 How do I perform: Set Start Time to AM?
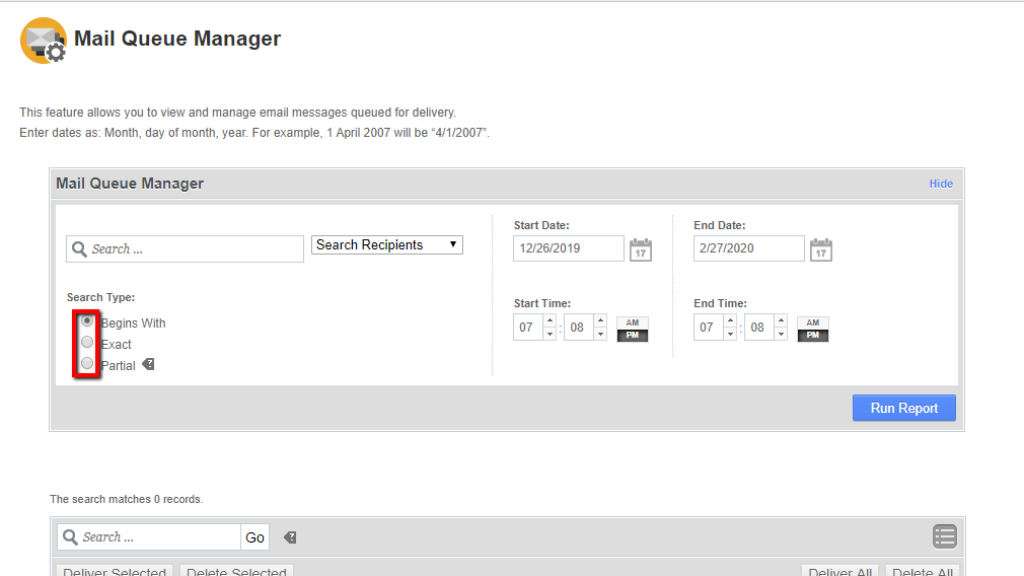tap(632, 323)
